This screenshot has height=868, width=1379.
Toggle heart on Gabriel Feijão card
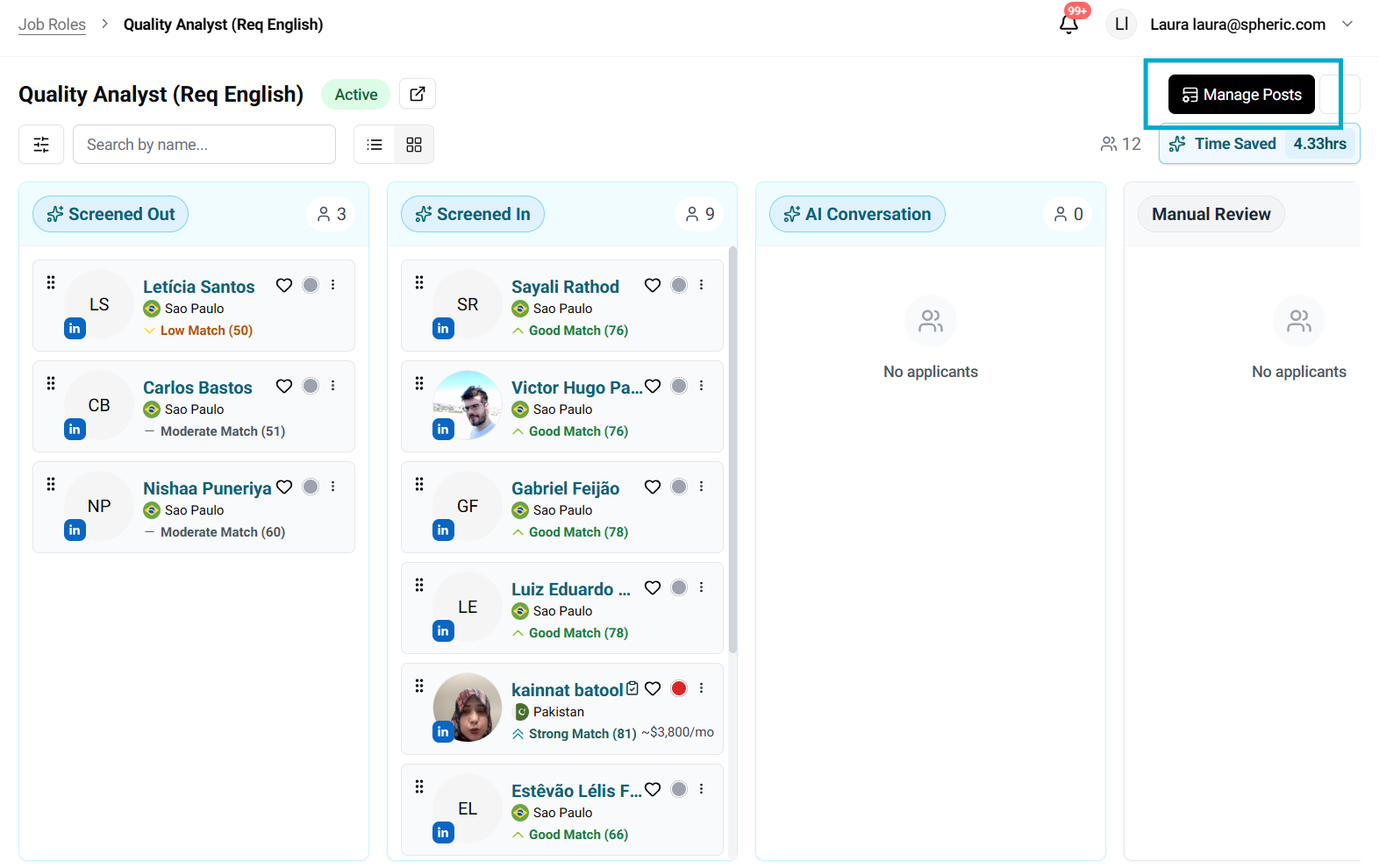(x=653, y=487)
